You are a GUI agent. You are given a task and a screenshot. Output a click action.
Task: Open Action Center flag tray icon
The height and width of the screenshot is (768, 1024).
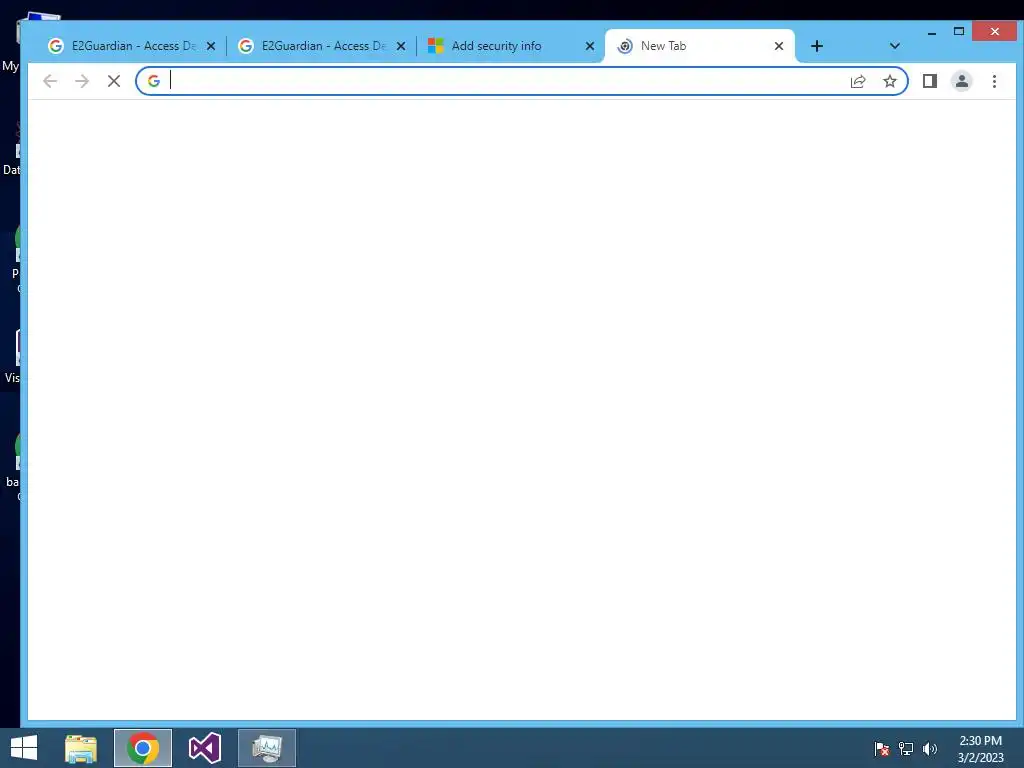[x=882, y=749]
